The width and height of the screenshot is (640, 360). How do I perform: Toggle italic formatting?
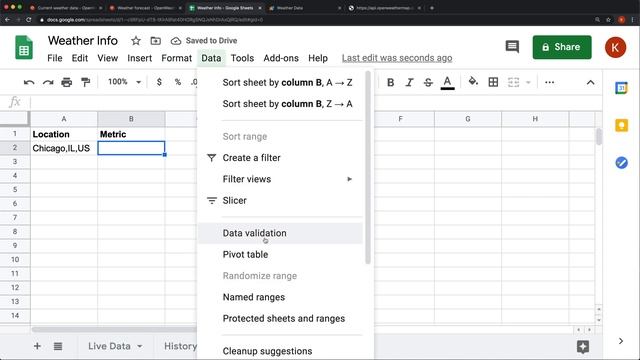(x=409, y=82)
